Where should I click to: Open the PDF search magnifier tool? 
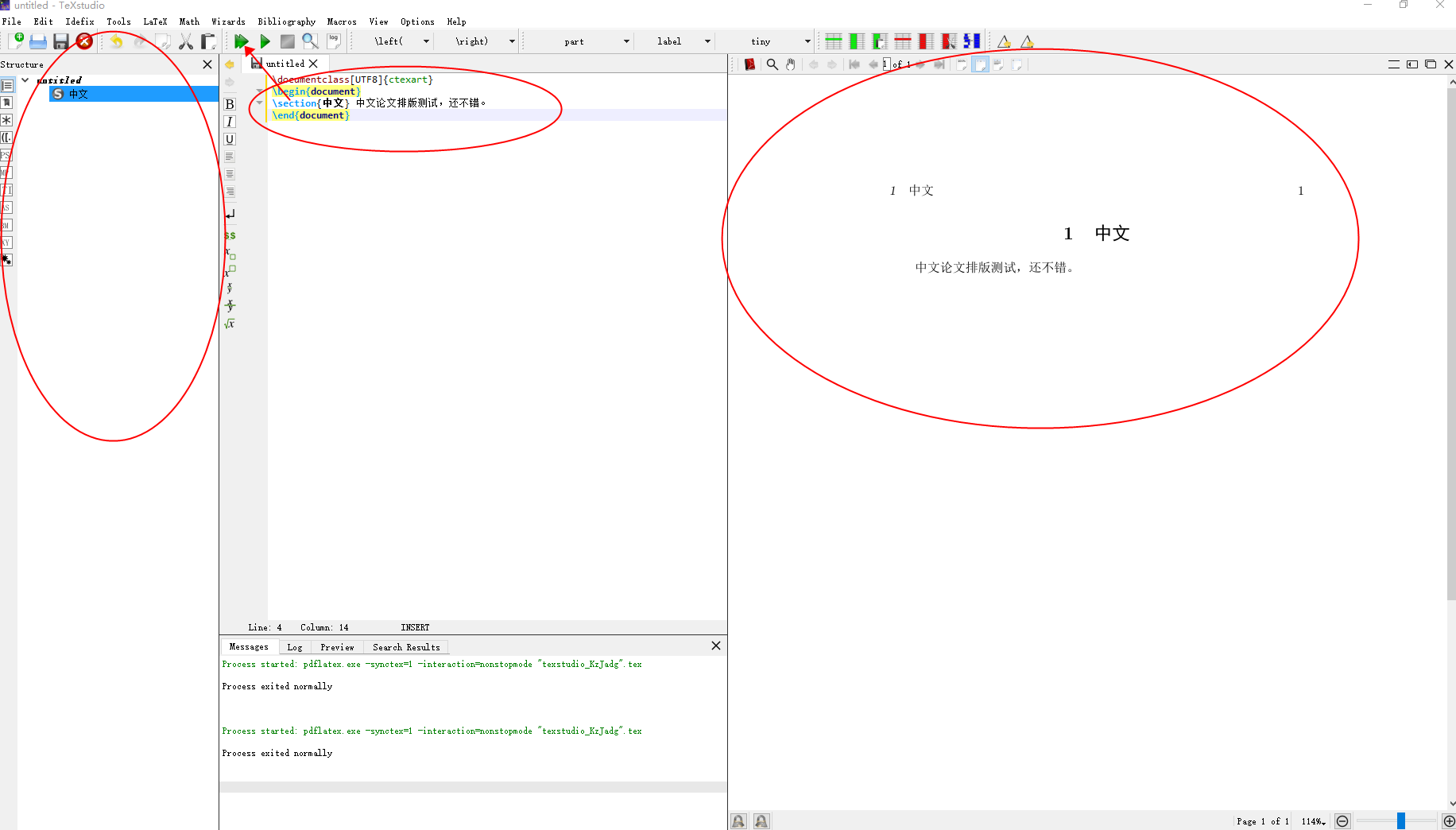click(772, 64)
